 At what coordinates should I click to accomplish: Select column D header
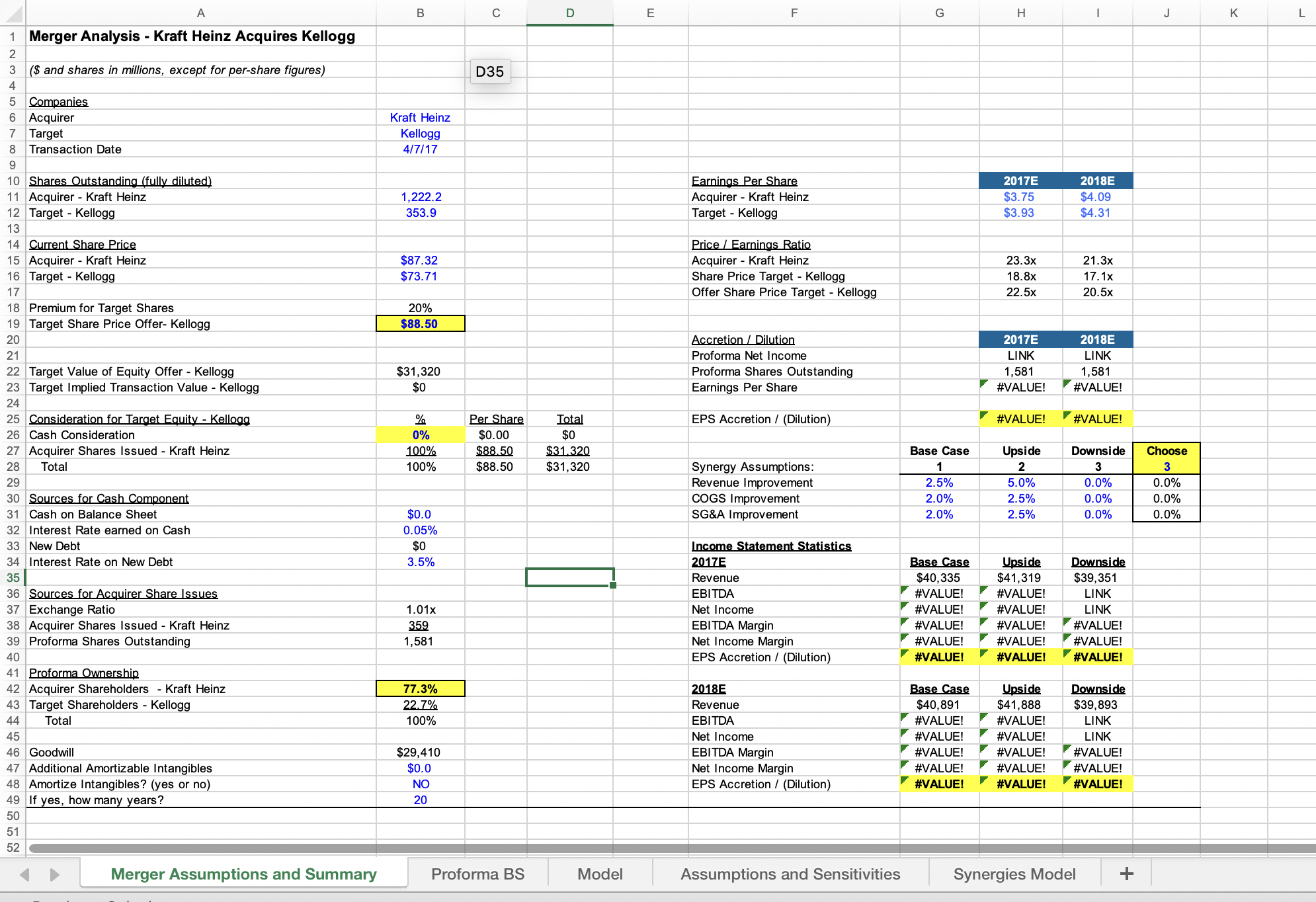coord(569,13)
